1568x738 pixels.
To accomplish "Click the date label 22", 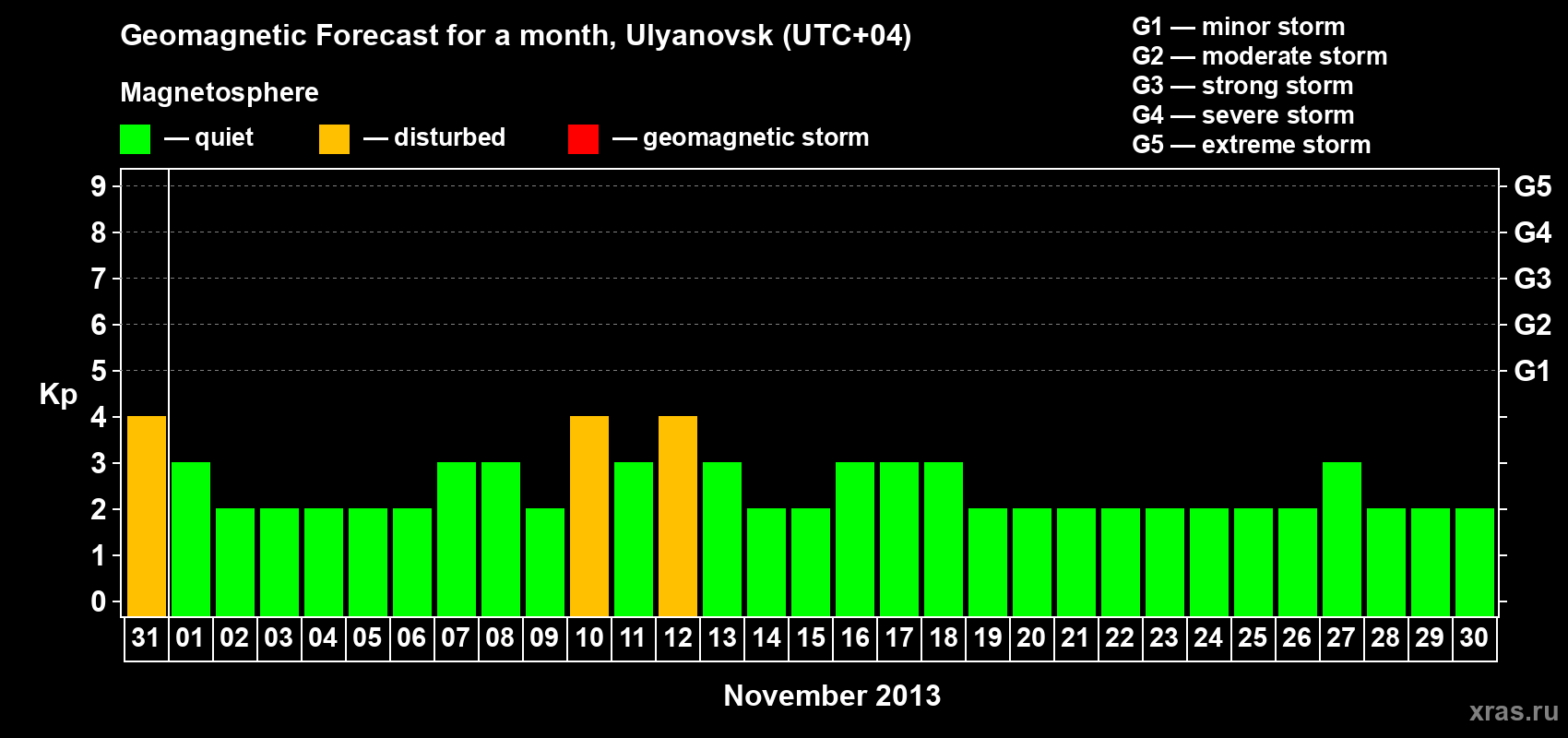I will pyautogui.click(x=1120, y=637).
